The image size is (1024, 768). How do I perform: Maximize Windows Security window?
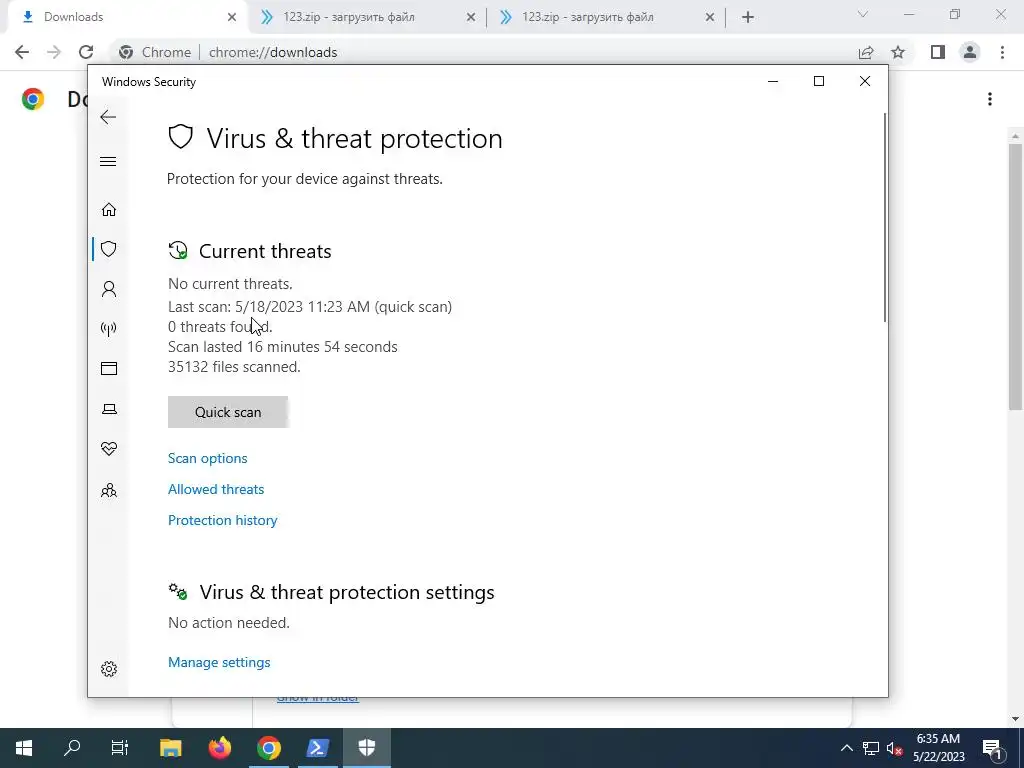click(x=819, y=81)
